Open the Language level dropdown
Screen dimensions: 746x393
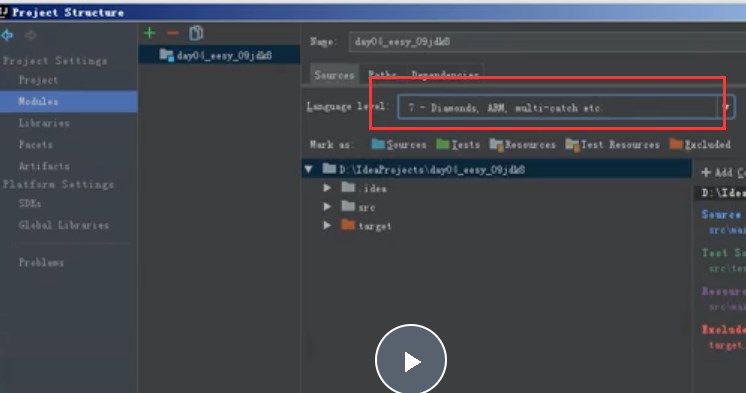point(726,107)
